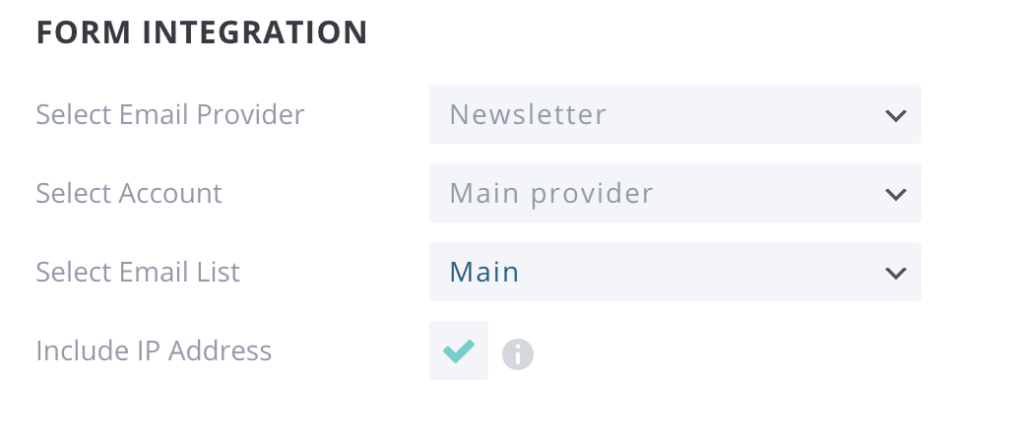Uncheck the Include IP Address checkbox

pos(459,351)
